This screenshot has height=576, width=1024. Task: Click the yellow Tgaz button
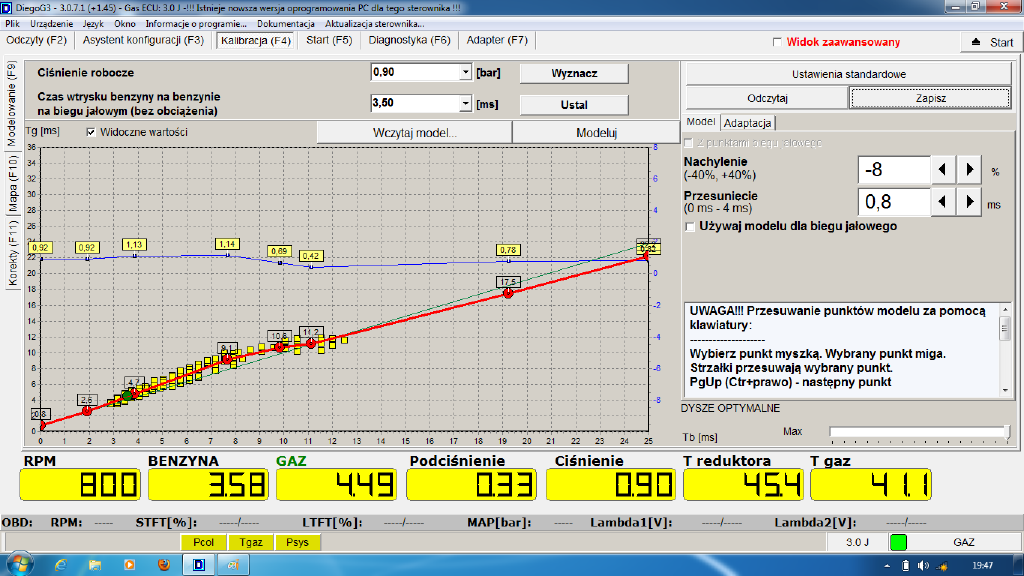pyautogui.click(x=251, y=542)
